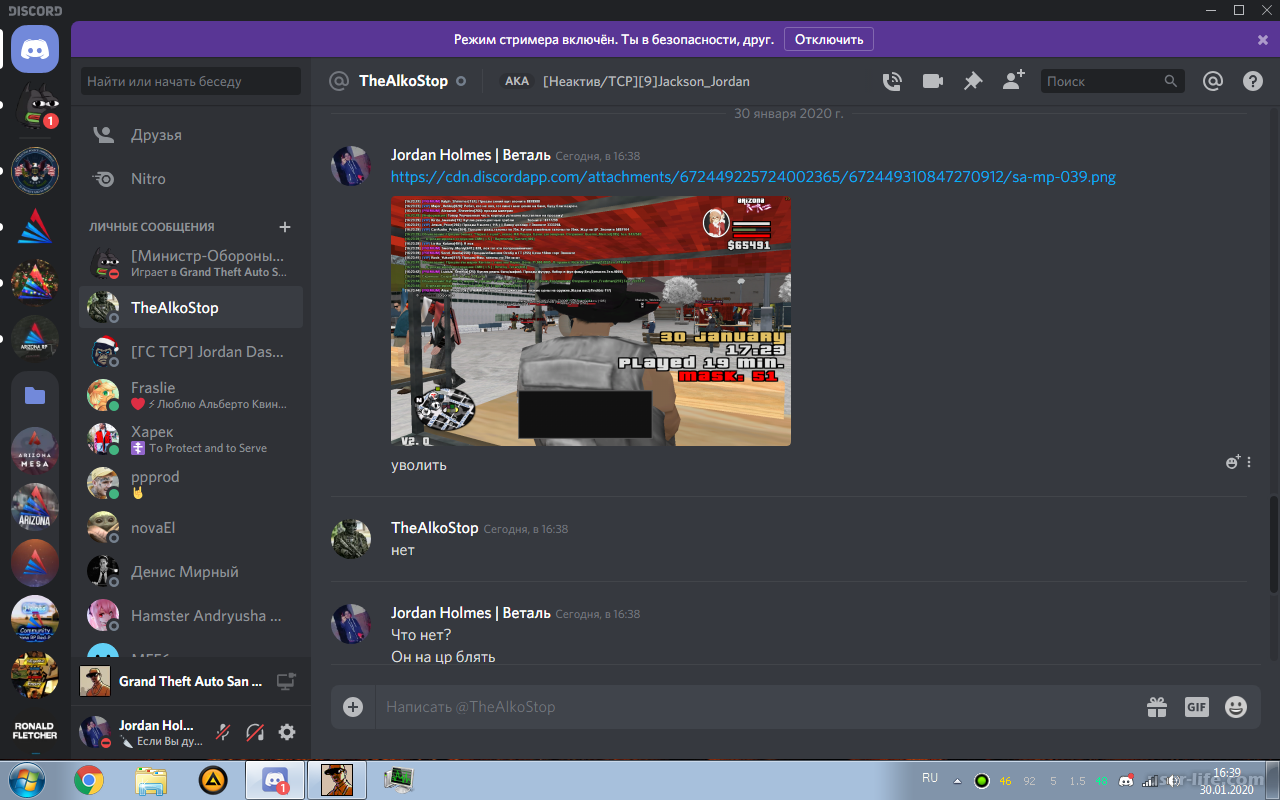Click the 'ЛИЧНЫЕ СООБЩЕНИЯ' header
Viewport: 1280px width, 800px height.
(x=151, y=227)
